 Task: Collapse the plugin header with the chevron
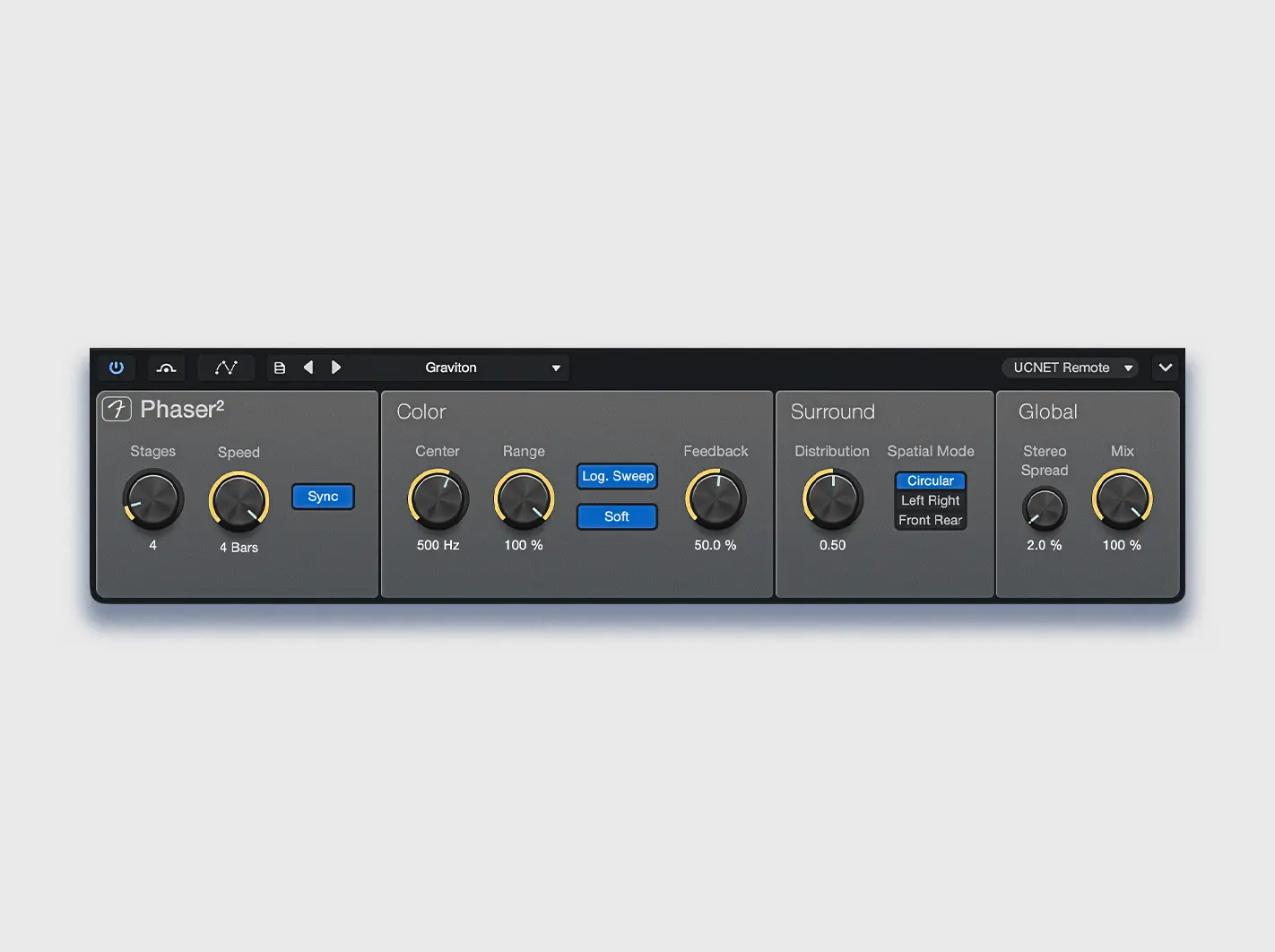[1166, 368]
